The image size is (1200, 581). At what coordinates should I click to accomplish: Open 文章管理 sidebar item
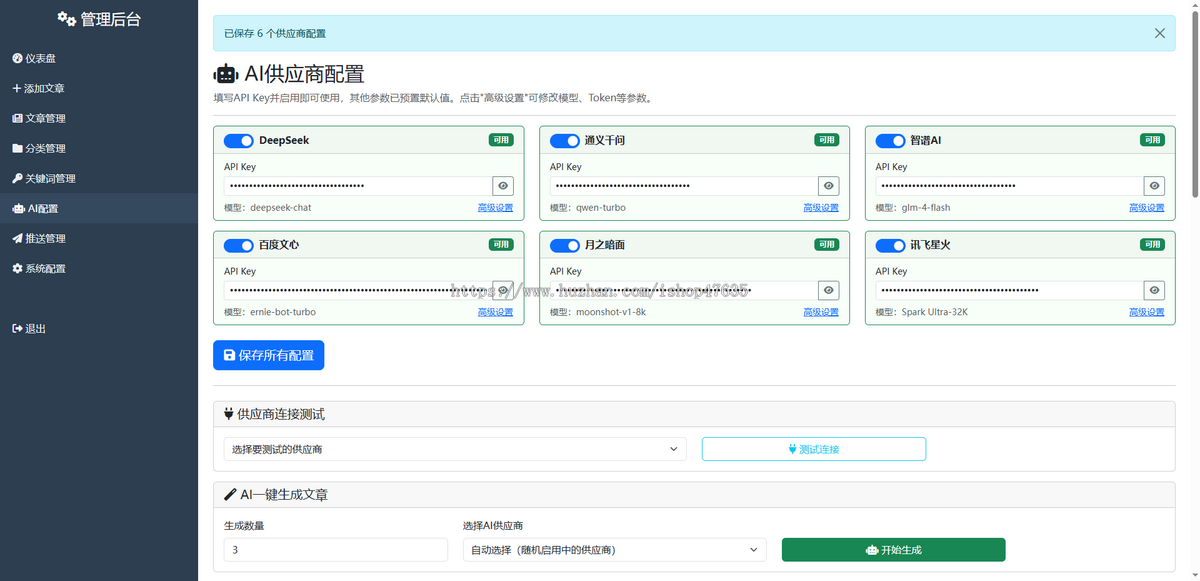coord(99,118)
